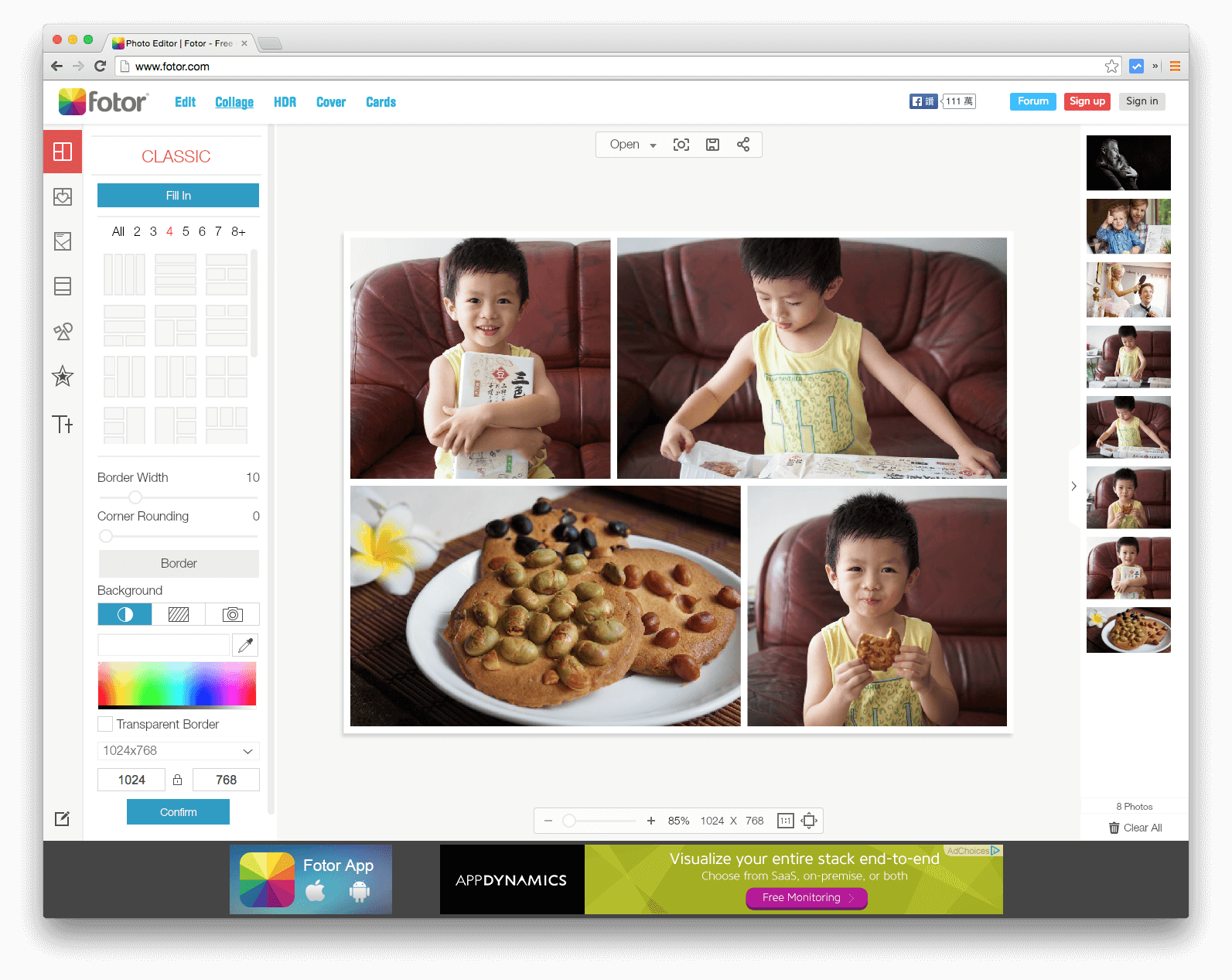Click the Free Monitoring ad button
The image size is (1232, 980).
click(806, 898)
